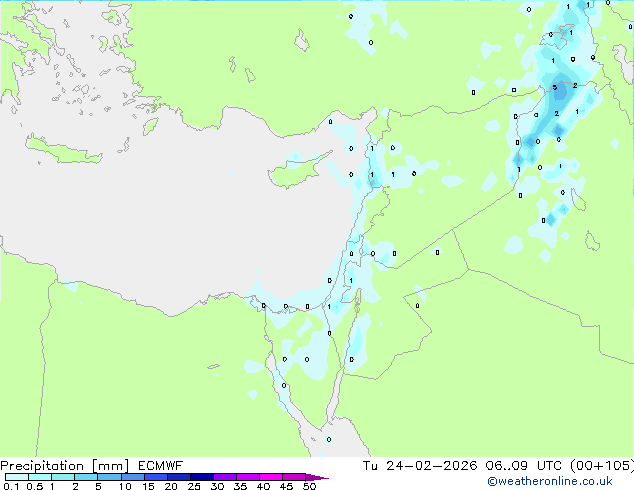
Task: Click the legend swatch between 2 and 5
Action: click(86, 477)
